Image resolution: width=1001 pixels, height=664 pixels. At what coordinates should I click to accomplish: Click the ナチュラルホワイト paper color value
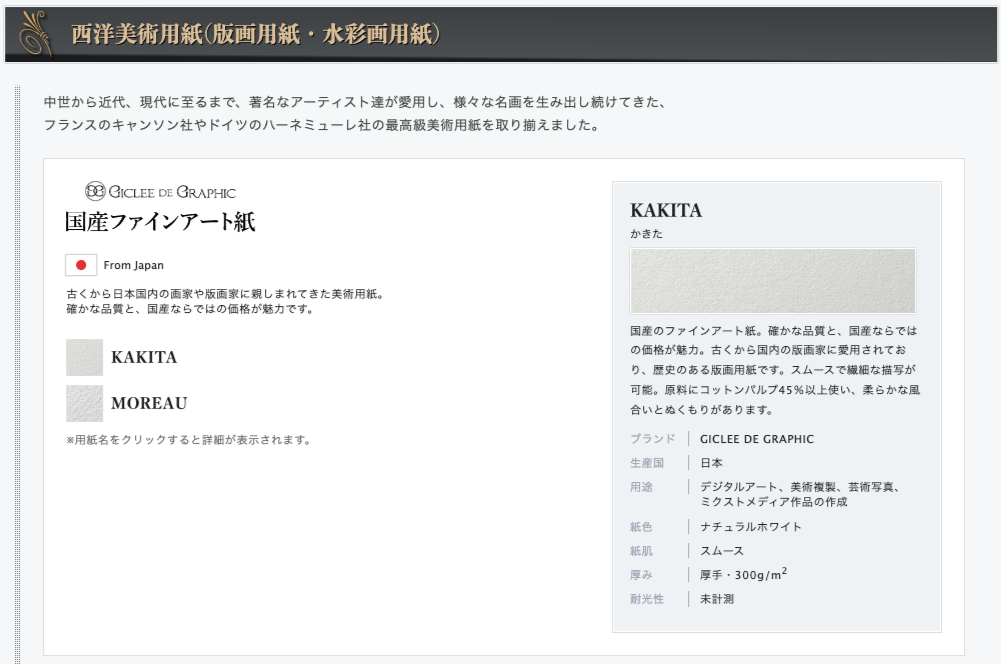751,527
